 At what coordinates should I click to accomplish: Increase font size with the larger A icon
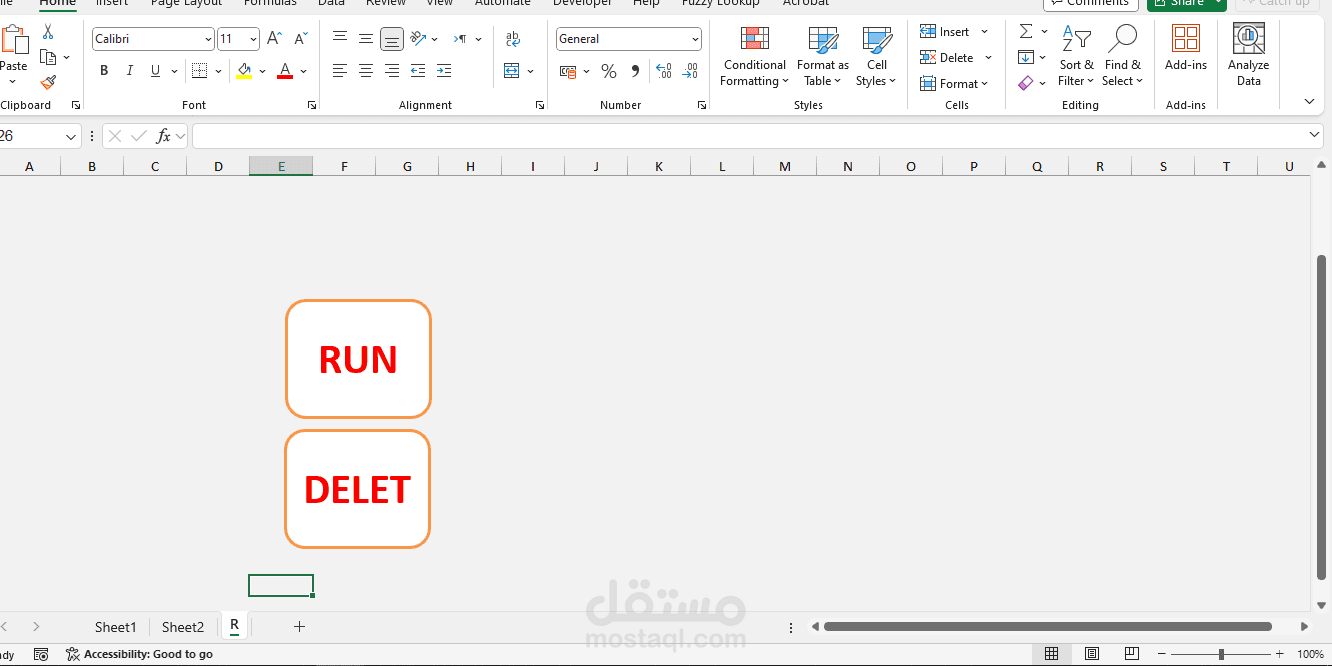pos(274,39)
